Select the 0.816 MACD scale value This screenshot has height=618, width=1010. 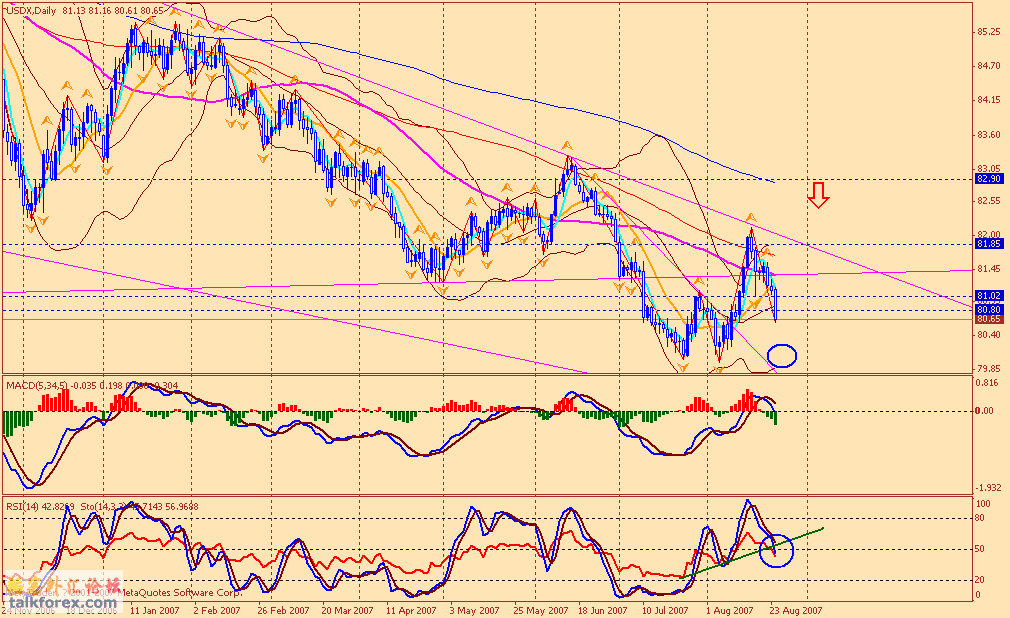[989, 382]
